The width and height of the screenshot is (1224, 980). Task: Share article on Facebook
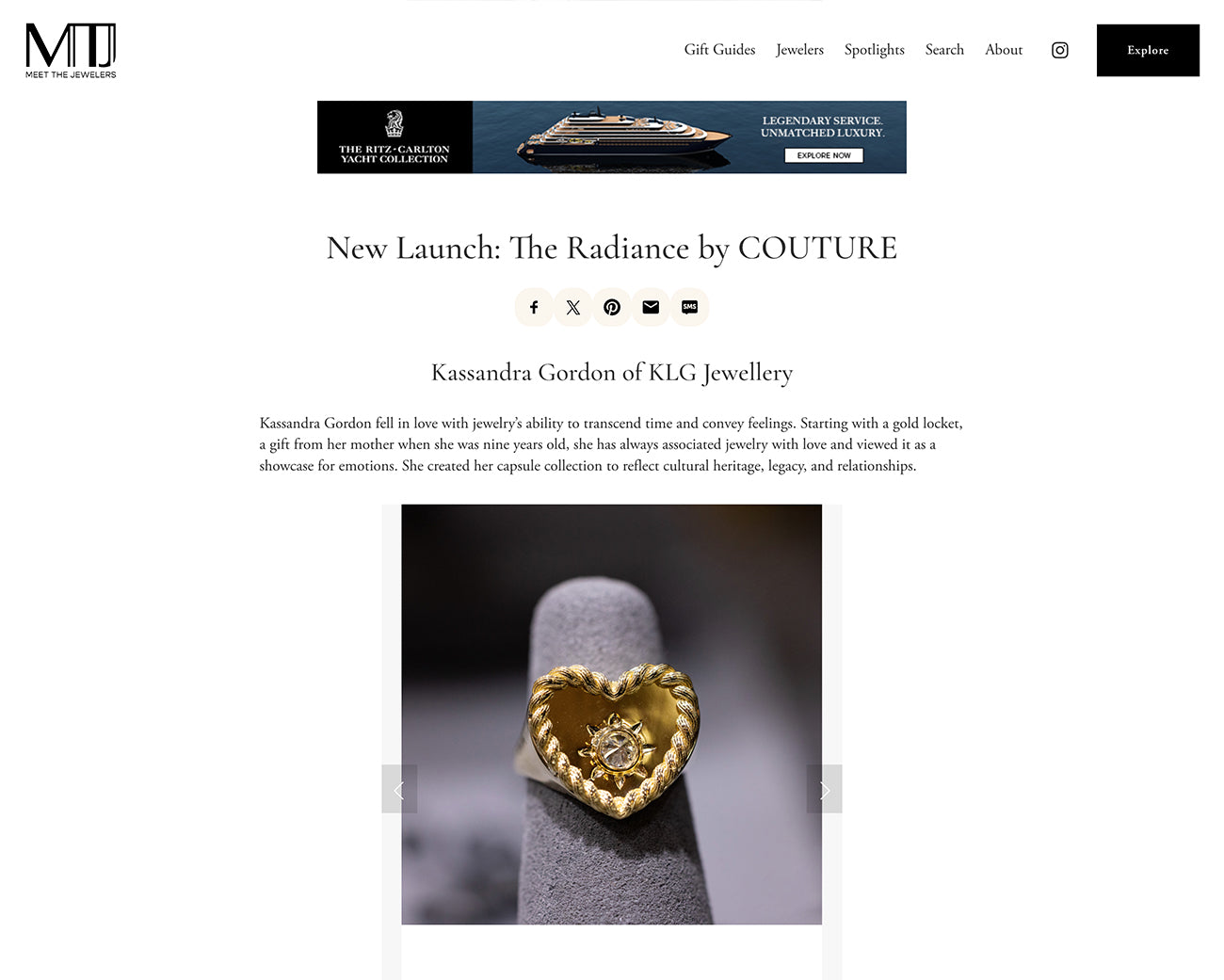tap(534, 307)
